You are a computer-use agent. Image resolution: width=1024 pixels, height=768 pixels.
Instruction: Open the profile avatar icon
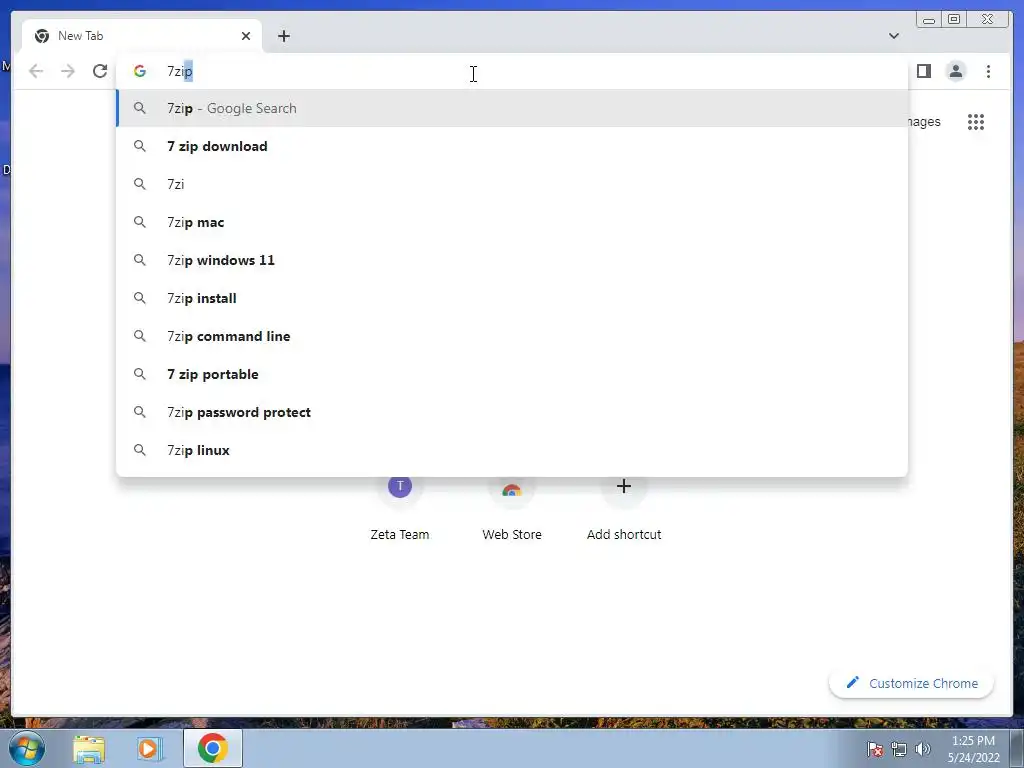(955, 71)
